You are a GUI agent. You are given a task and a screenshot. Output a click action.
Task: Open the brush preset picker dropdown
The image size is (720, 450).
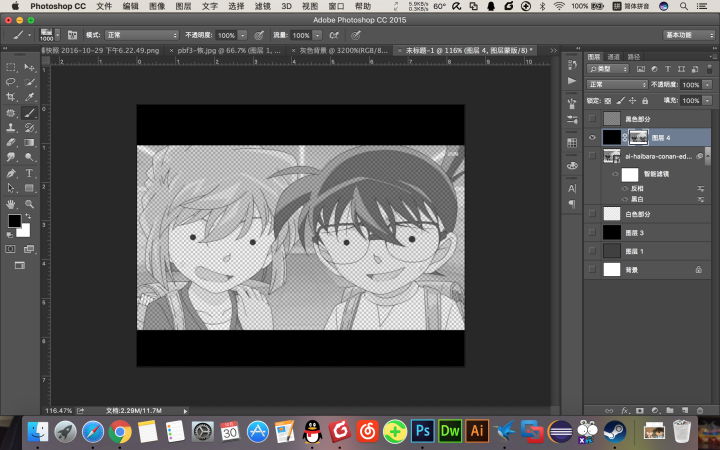coord(57,35)
